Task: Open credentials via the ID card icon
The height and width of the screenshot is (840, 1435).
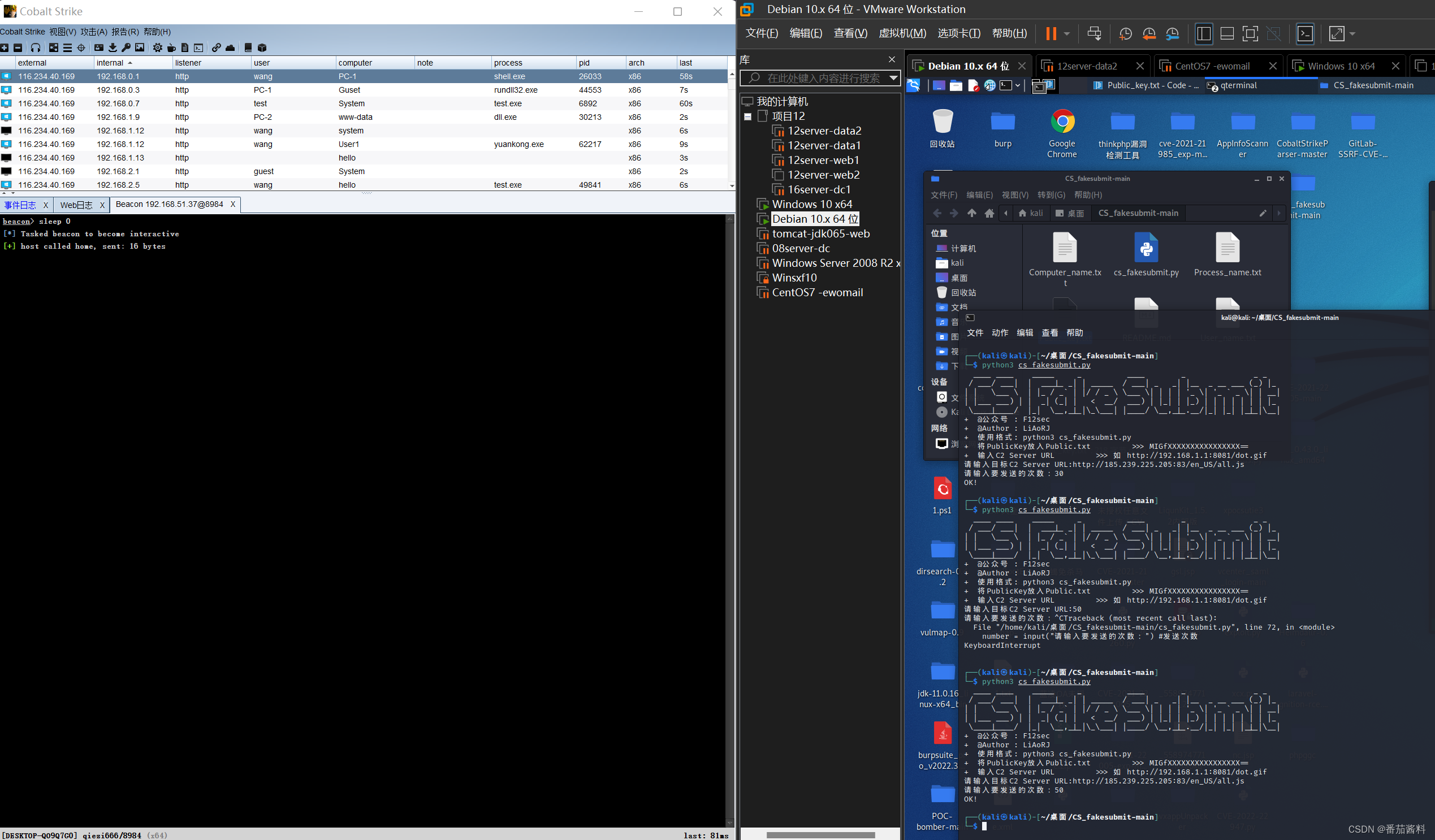Action: (99, 48)
